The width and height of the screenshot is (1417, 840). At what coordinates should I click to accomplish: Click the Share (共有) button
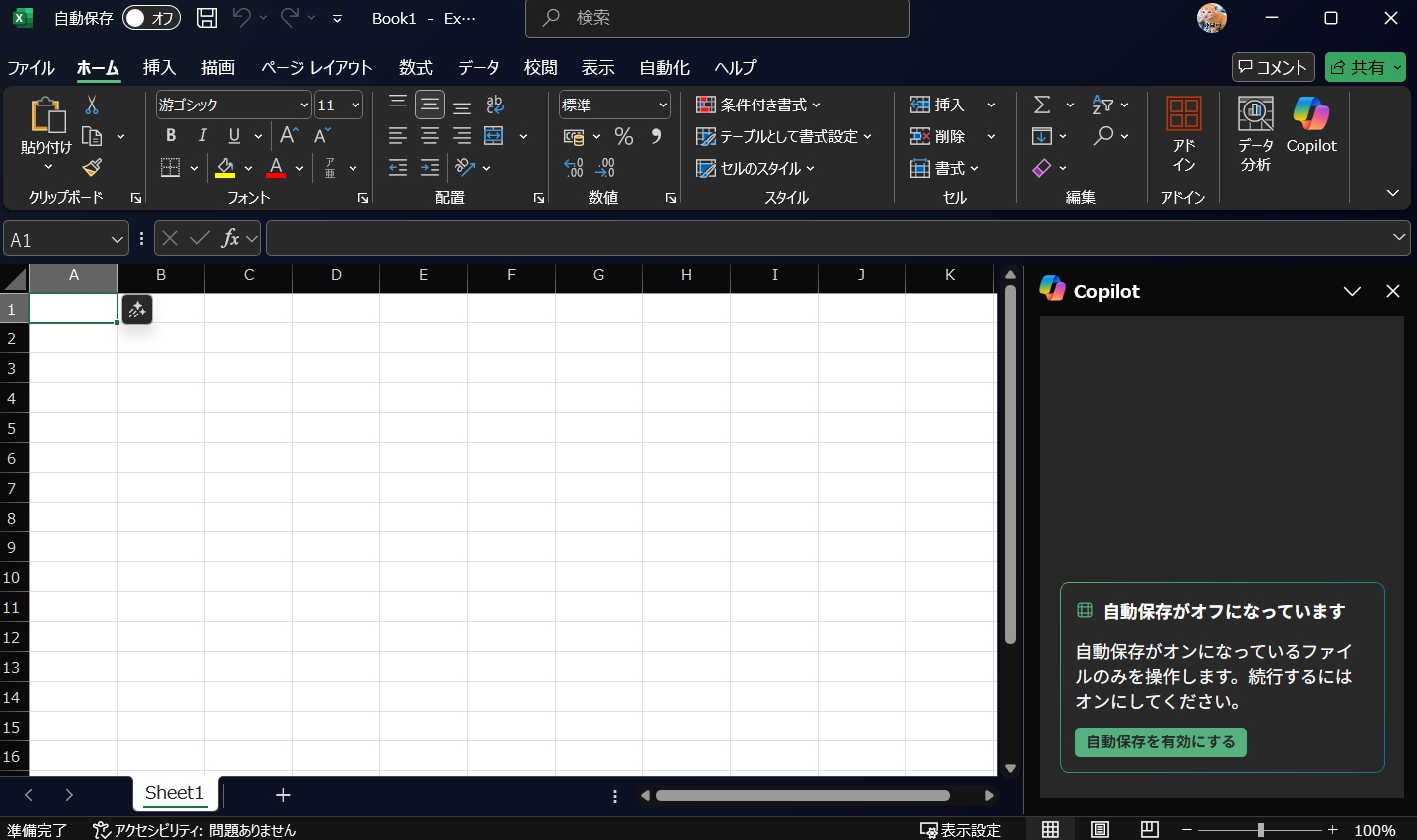tap(1365, 67)
